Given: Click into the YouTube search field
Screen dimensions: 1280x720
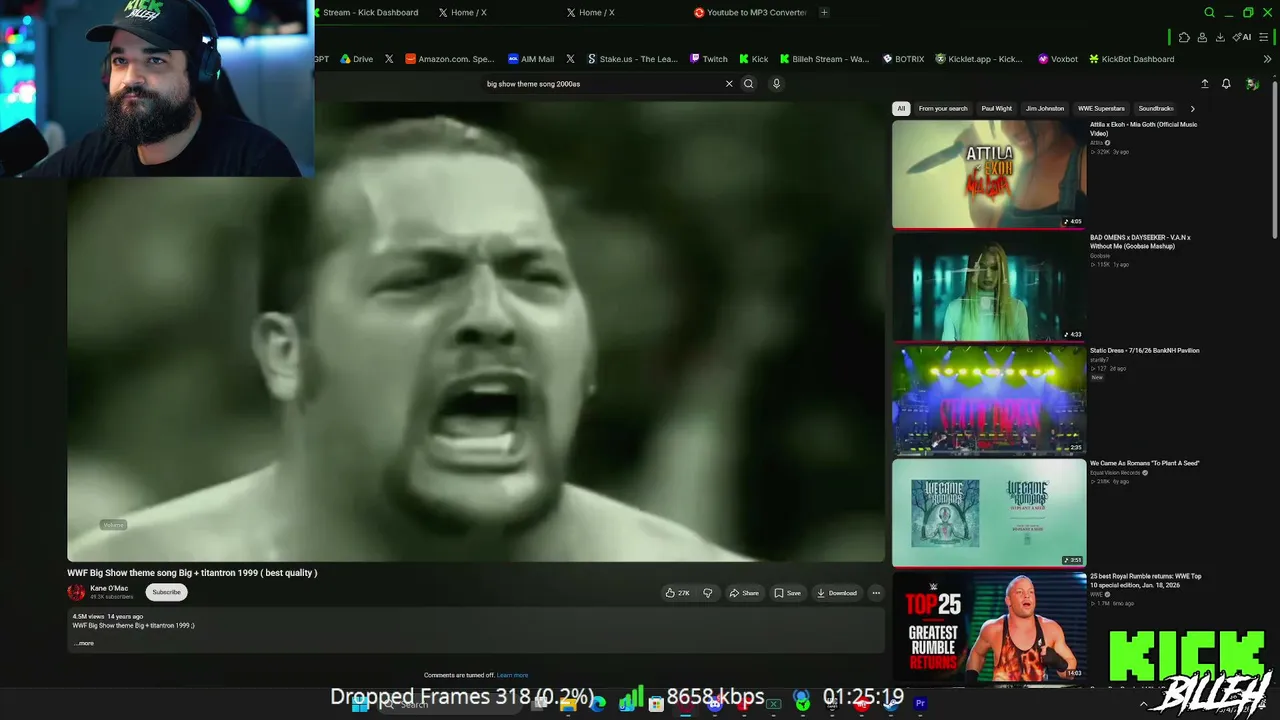Looking at the screenshot, I should 600,84.
